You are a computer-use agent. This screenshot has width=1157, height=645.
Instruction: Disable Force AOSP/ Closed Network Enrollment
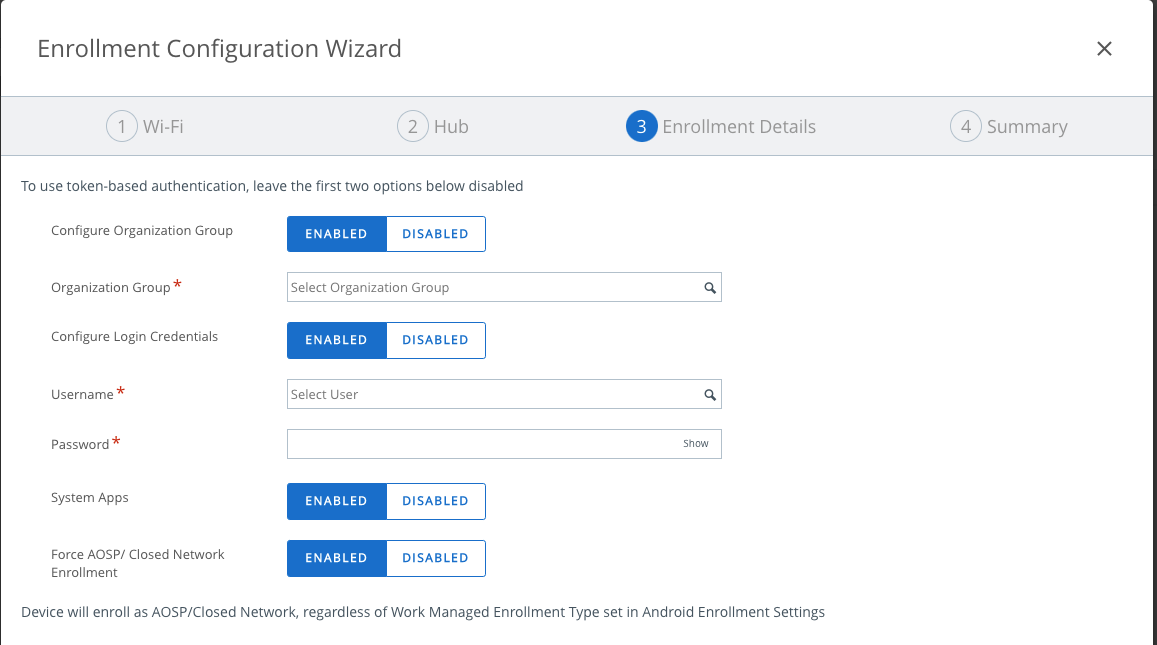tap(436, 558)
